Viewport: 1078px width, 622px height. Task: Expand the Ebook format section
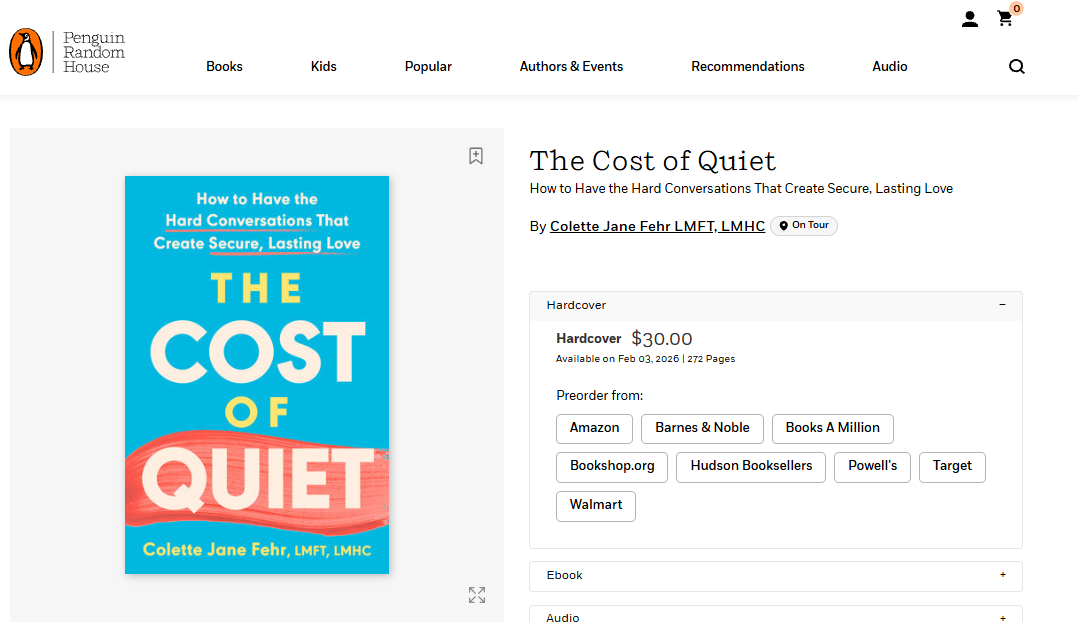coord(776,576)
